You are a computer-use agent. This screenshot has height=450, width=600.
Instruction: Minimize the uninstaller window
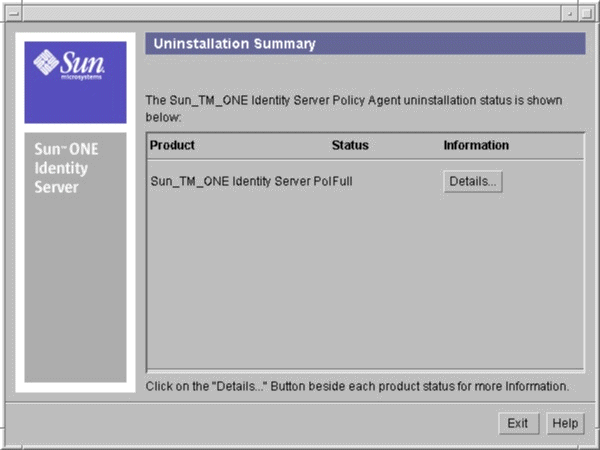point(569,13)
